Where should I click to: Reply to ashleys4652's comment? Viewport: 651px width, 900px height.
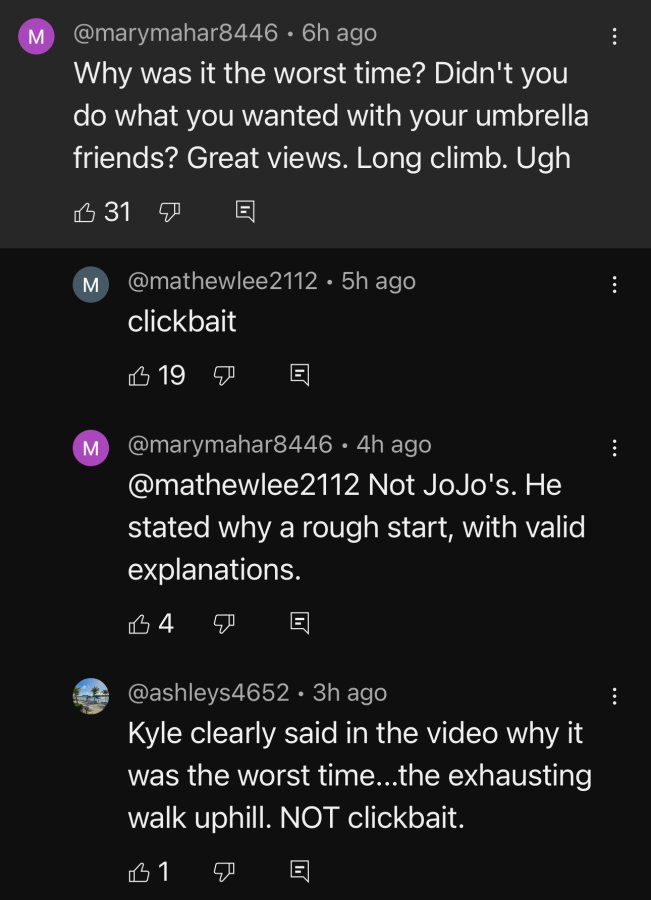point(300,871)
